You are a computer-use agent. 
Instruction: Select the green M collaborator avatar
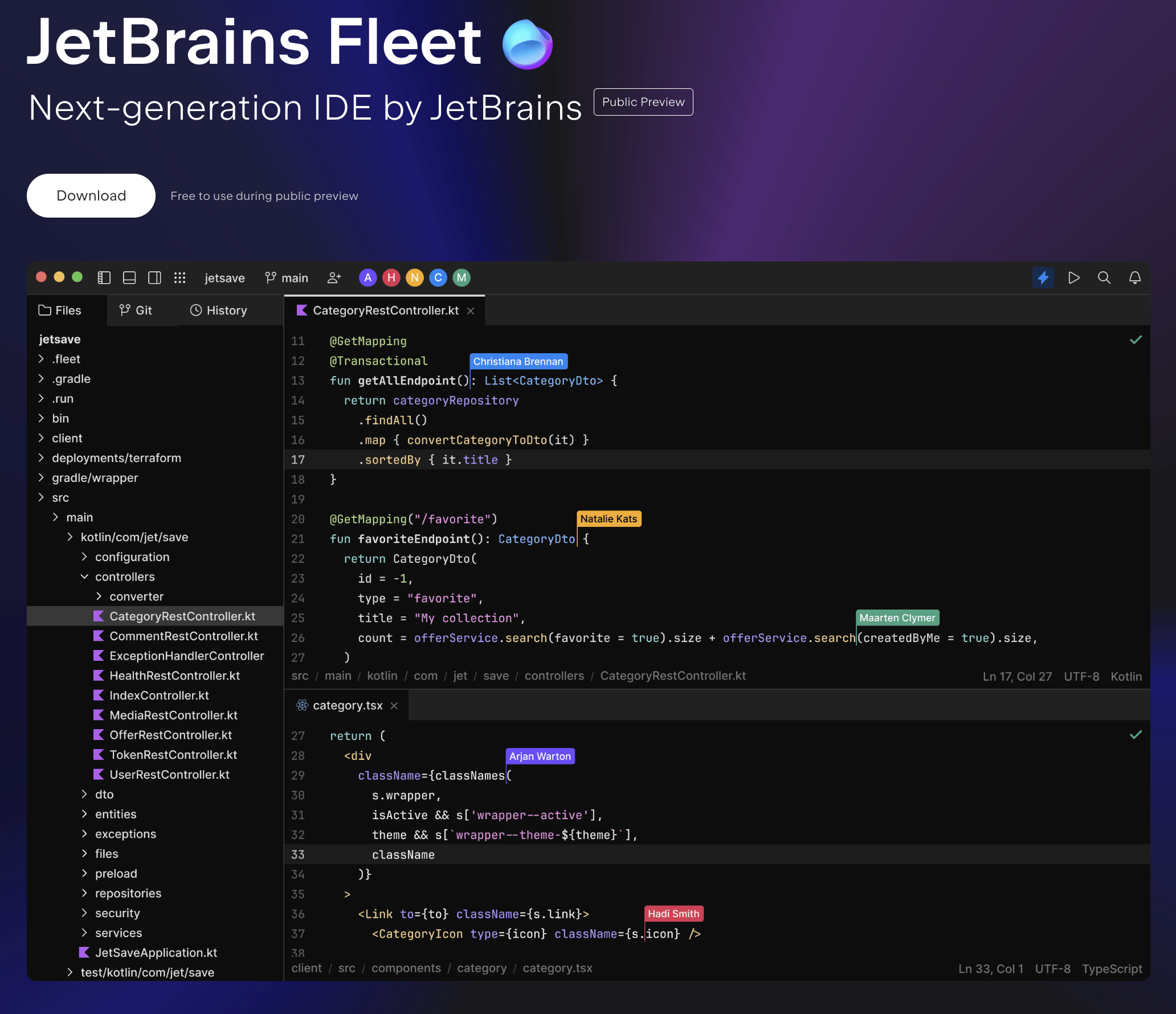[461, 277]
